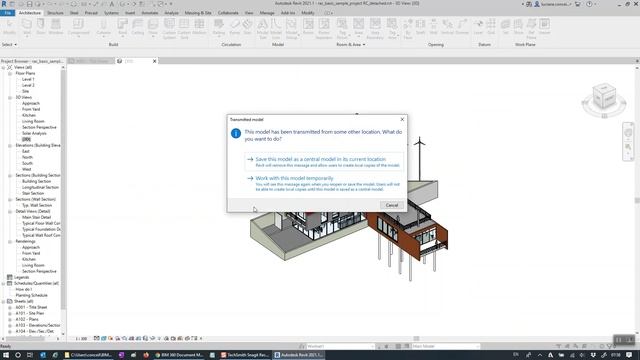Select the Roof tool in the ribbon
This screenshot has height=360, width=640.
[x=122, y=27]
